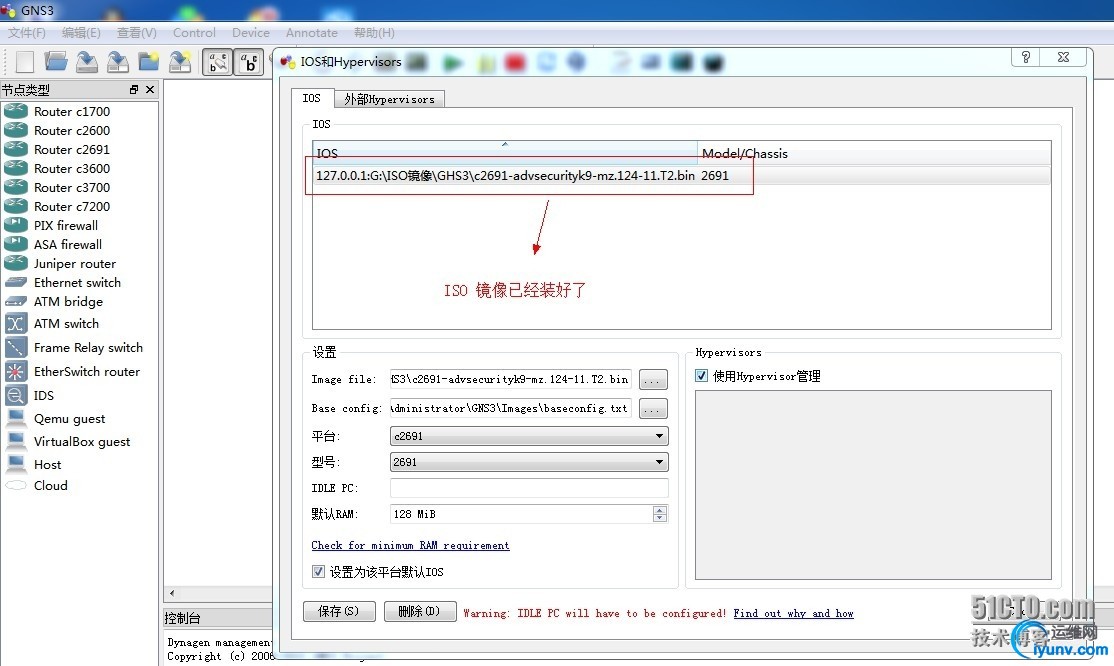Select Cloud node icon
Viewport: 1114px width, 666px height.
(16, 485)
